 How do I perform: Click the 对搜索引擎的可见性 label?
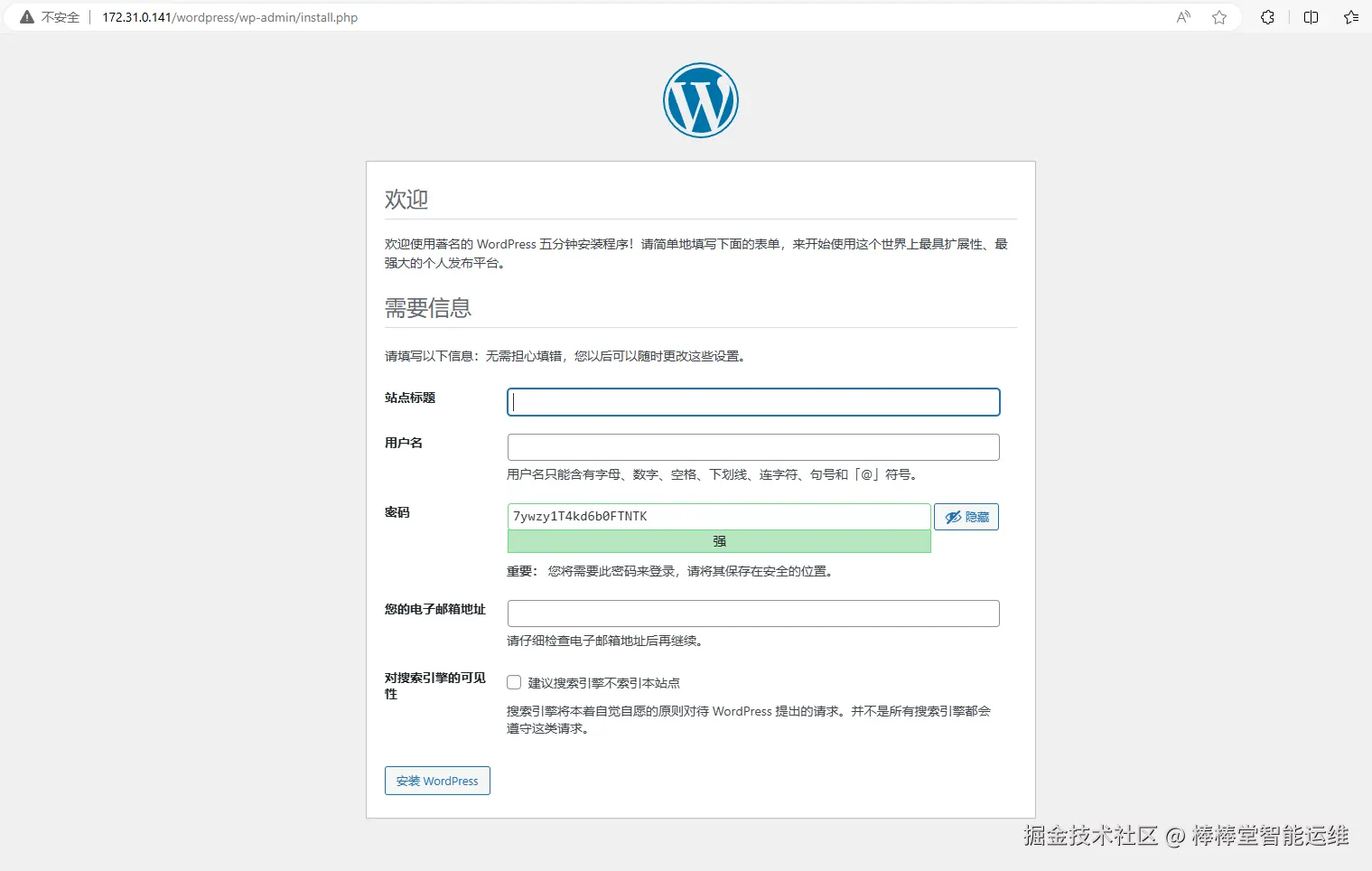click(x=435, y=686)
